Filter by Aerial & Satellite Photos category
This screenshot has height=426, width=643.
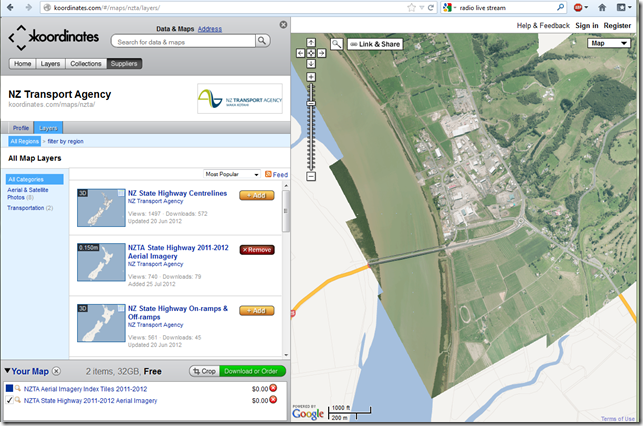pos(27,194)
